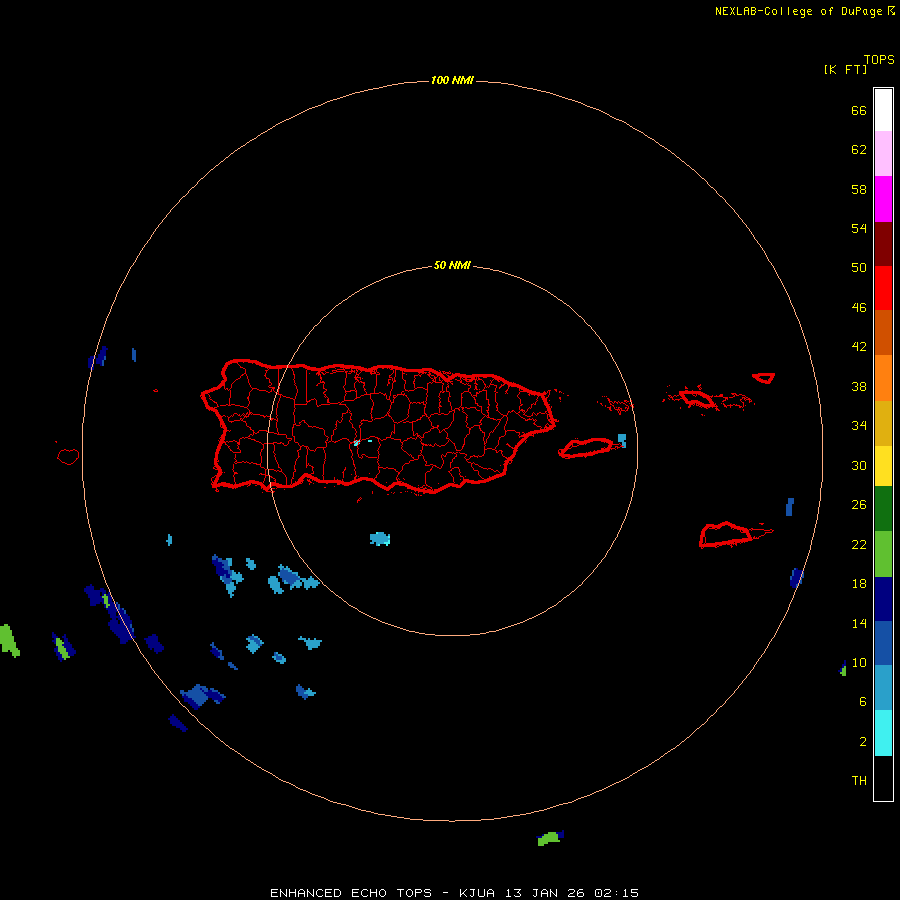Image resolution: width=900 pixels, height=900 pixels.
Task: Click the 42 legend value
Action: tap(859, 347)
